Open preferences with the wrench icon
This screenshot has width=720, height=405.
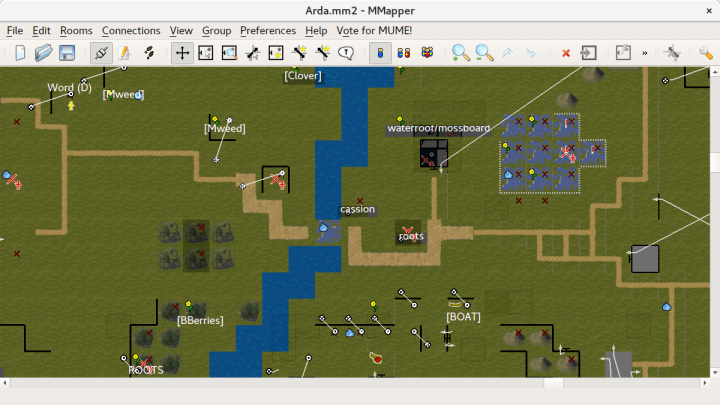pos(706,53)
